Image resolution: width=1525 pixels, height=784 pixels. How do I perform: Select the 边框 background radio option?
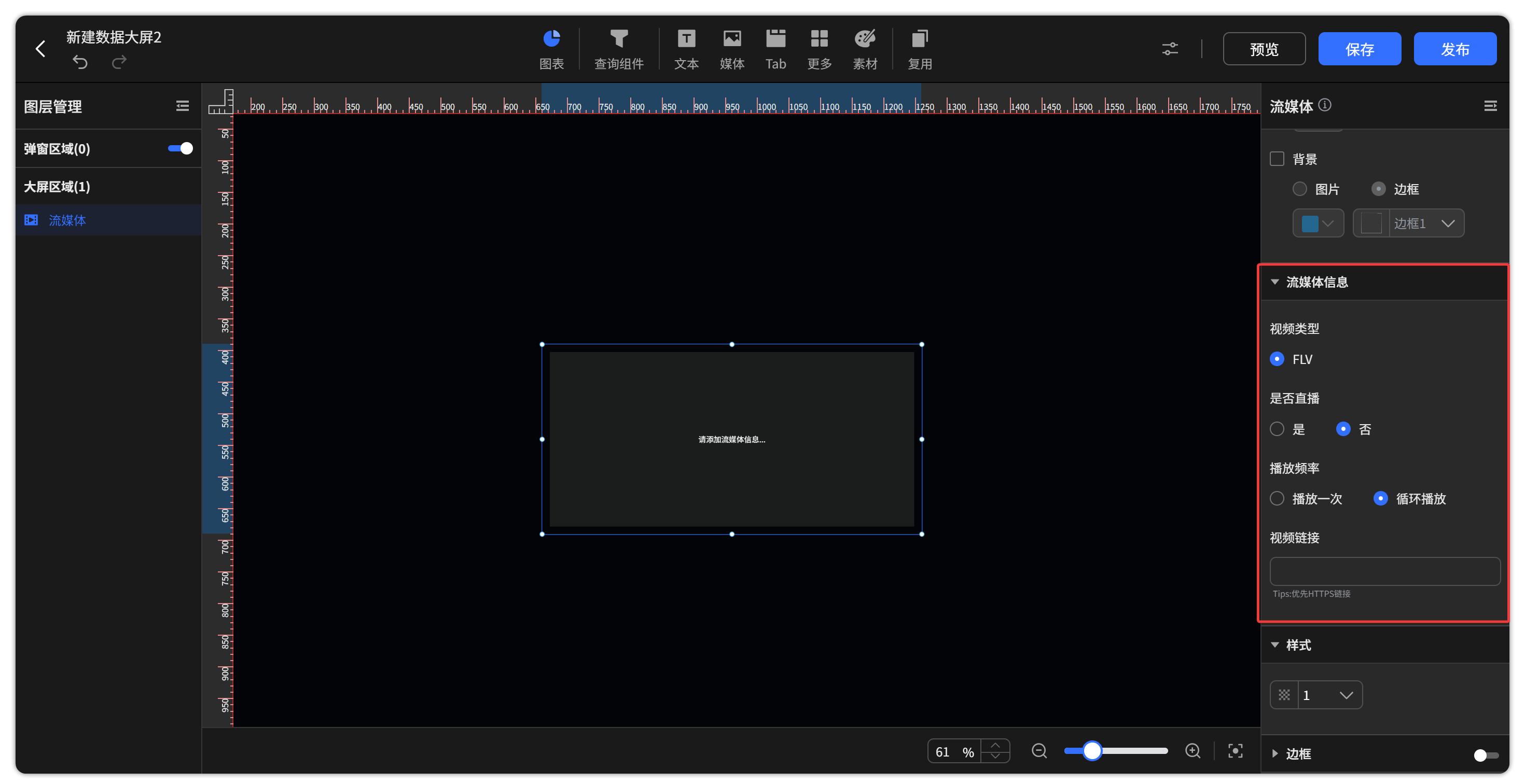click(1378, 189)
